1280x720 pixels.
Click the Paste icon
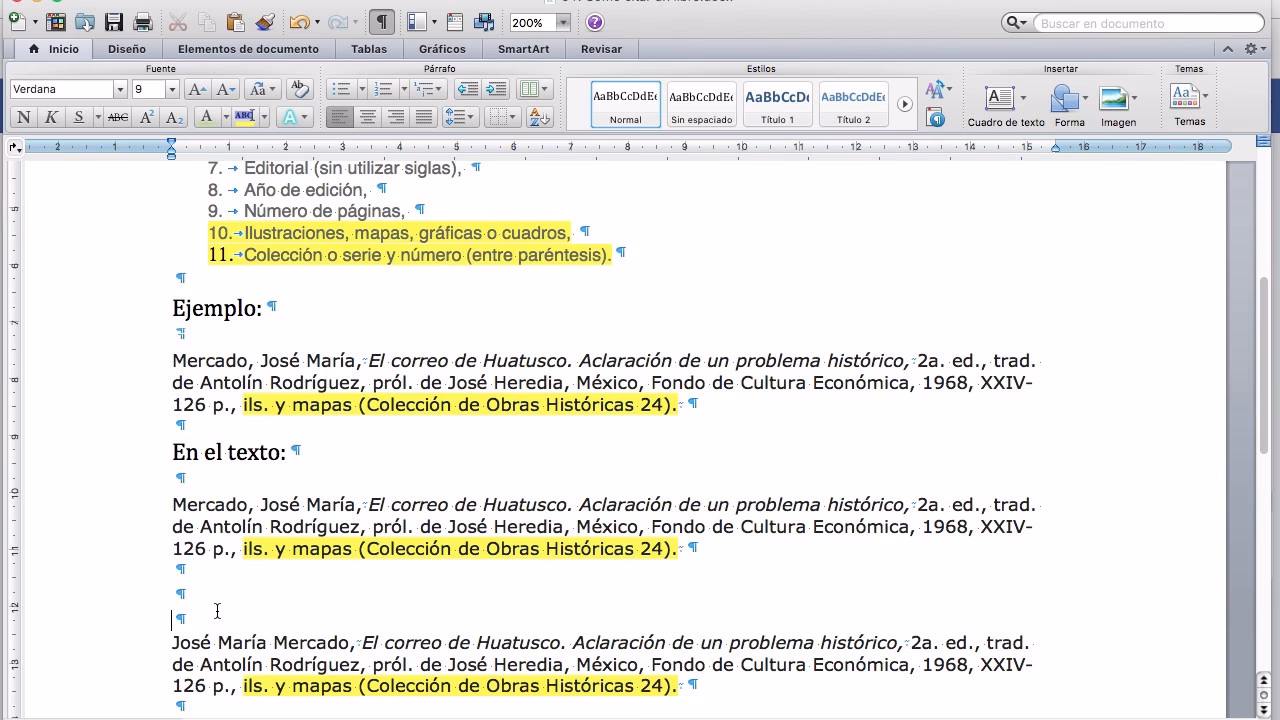coord(236,22)
